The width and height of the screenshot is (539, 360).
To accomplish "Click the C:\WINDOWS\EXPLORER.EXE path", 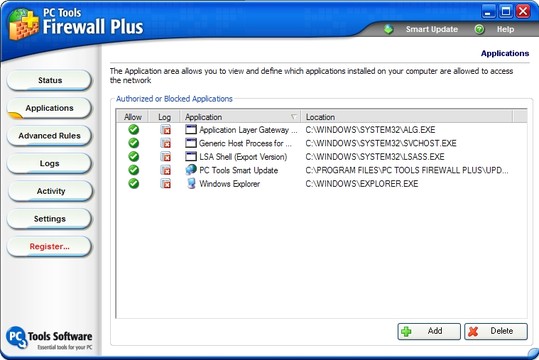I will [362, 184].
